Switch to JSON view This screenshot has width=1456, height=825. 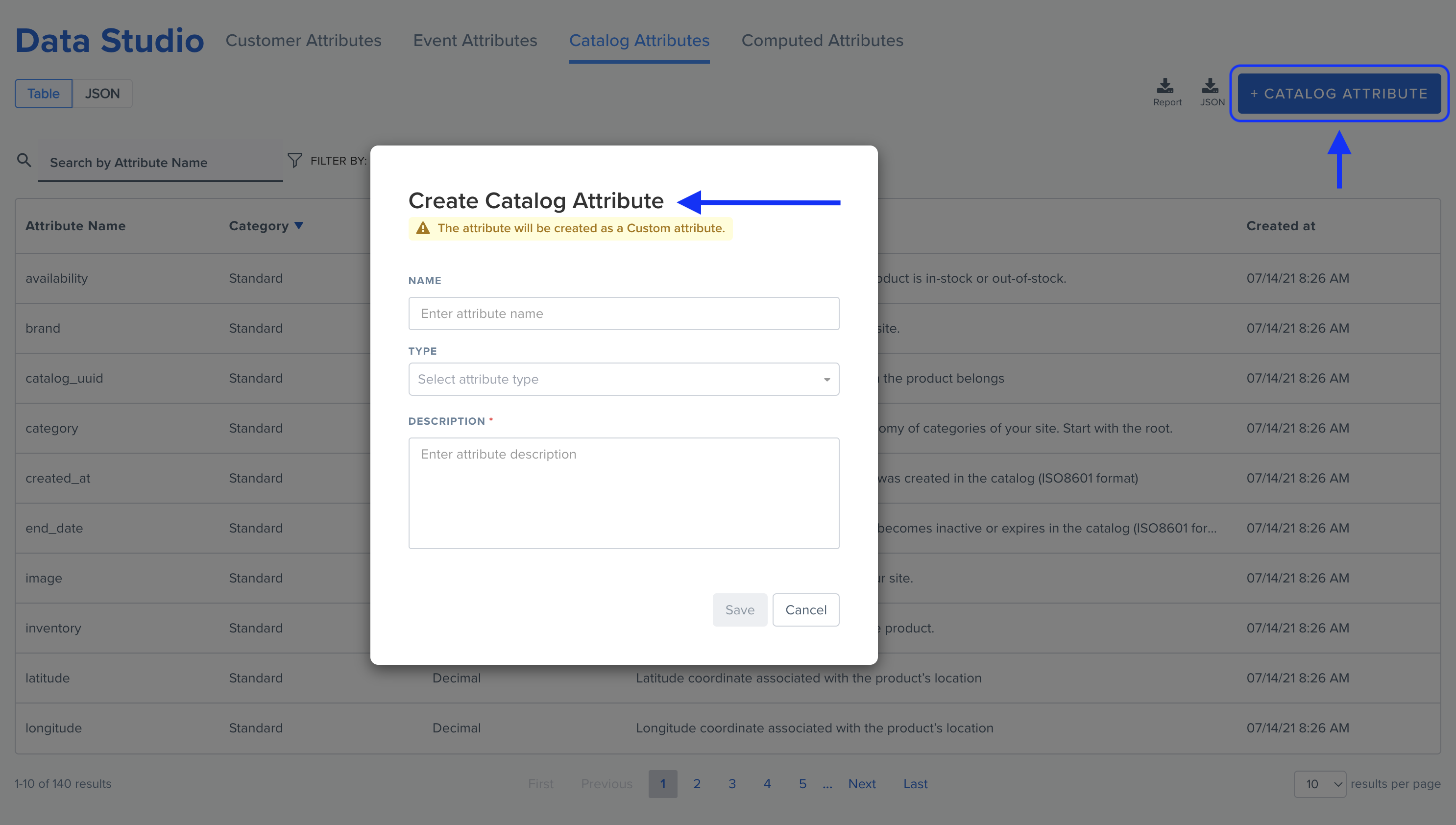pyautogui.click(x=102, y=94)
